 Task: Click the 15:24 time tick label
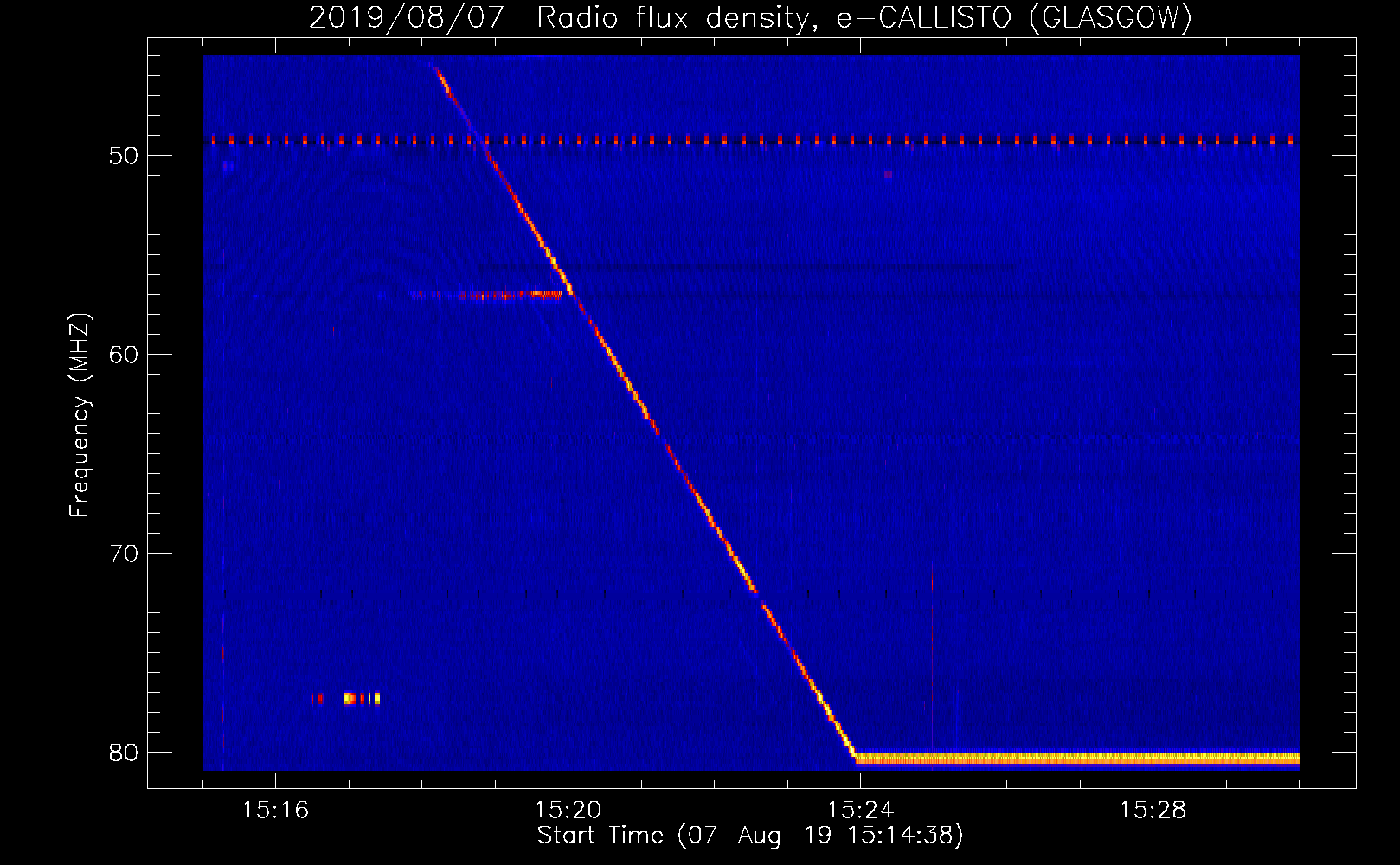click(x=860, y=811)
